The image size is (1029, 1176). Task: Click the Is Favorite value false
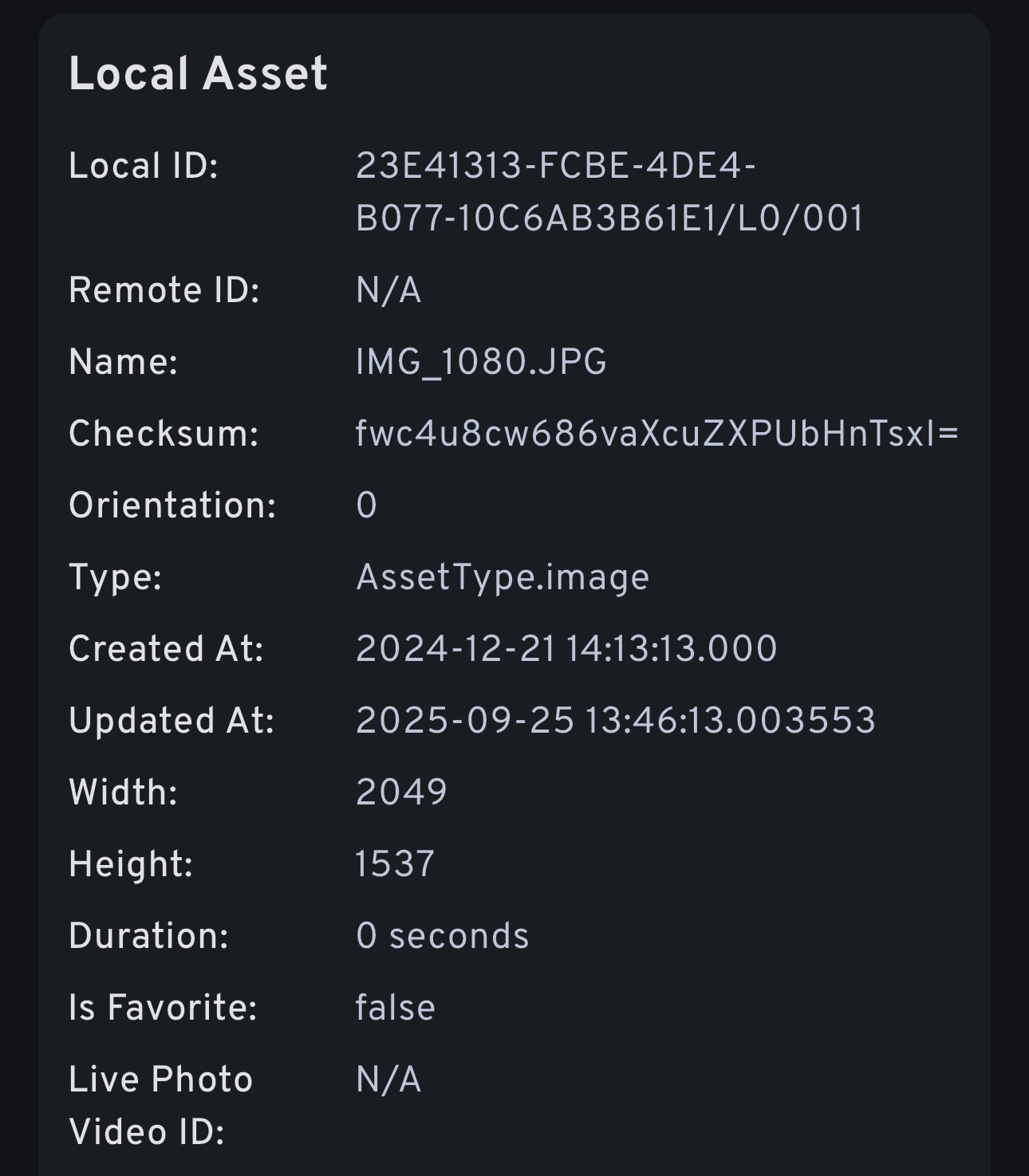[x=395, y=1008]
